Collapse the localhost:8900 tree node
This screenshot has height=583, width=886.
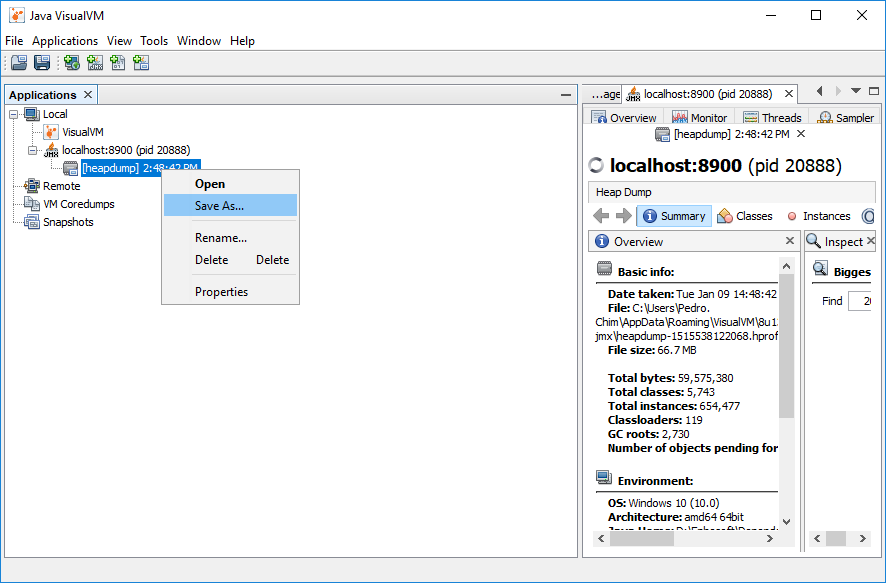click(x=33, y=150)
